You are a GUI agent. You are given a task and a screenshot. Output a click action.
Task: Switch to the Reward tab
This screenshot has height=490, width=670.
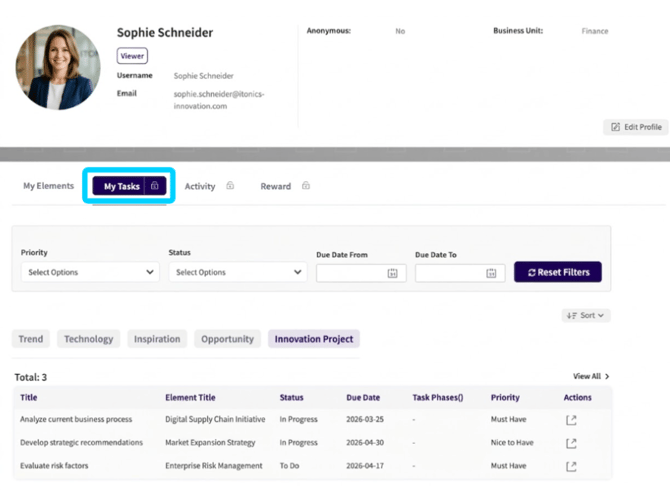276,186
